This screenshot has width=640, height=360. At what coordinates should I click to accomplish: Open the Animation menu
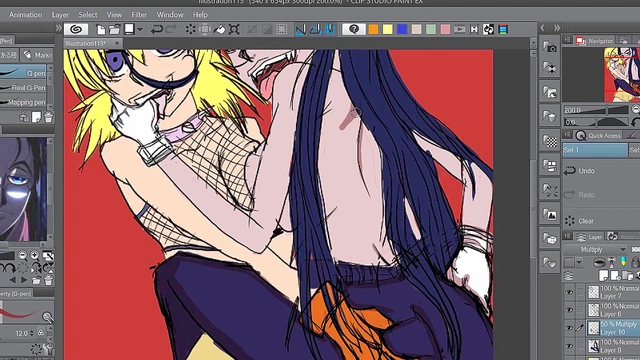point(25,15)
